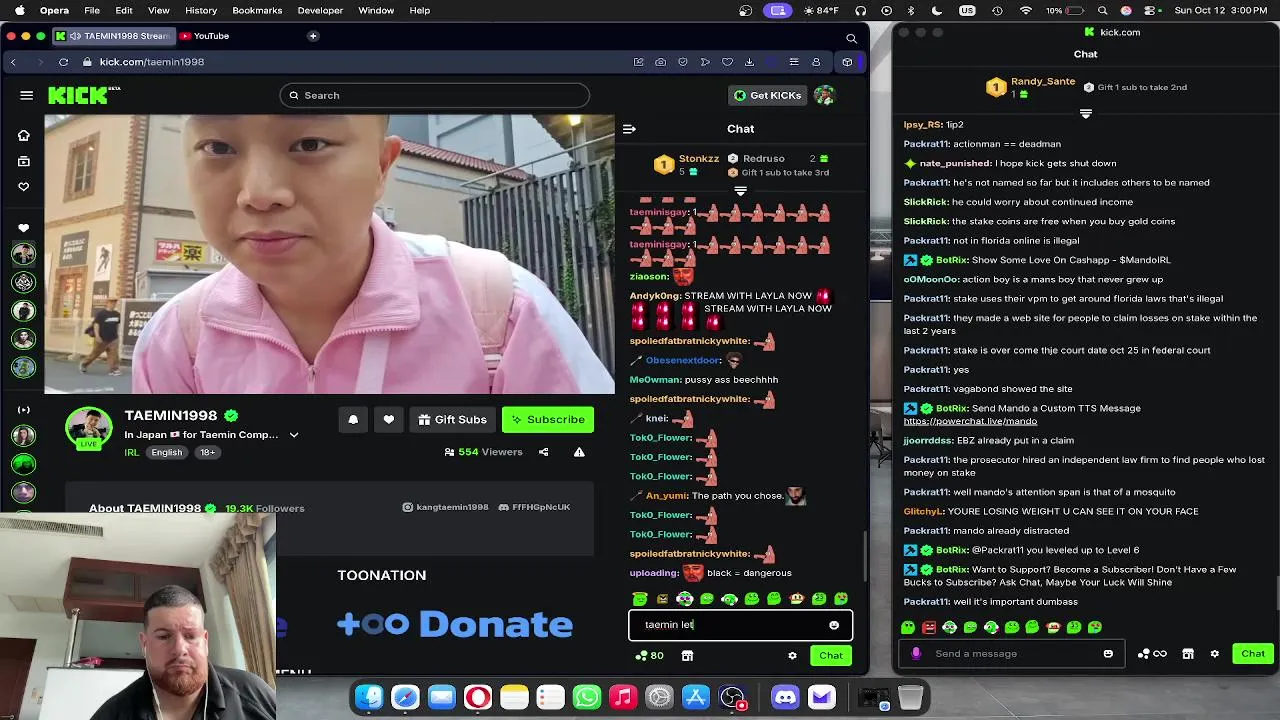This screenshot has height=720, width=1280.
Task: Open the Opera menu in menu bar
Action: (x=54, y=10)
